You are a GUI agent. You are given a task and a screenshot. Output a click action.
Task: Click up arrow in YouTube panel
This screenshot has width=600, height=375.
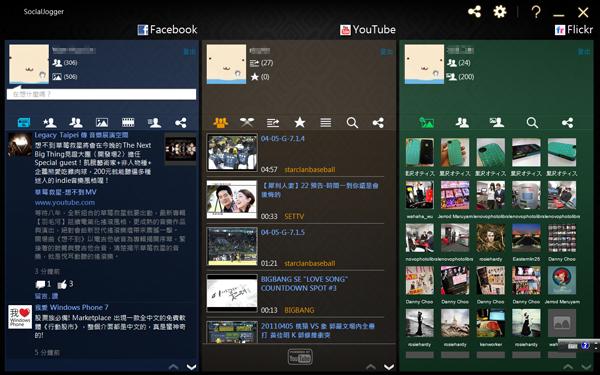tap(370, 367)
